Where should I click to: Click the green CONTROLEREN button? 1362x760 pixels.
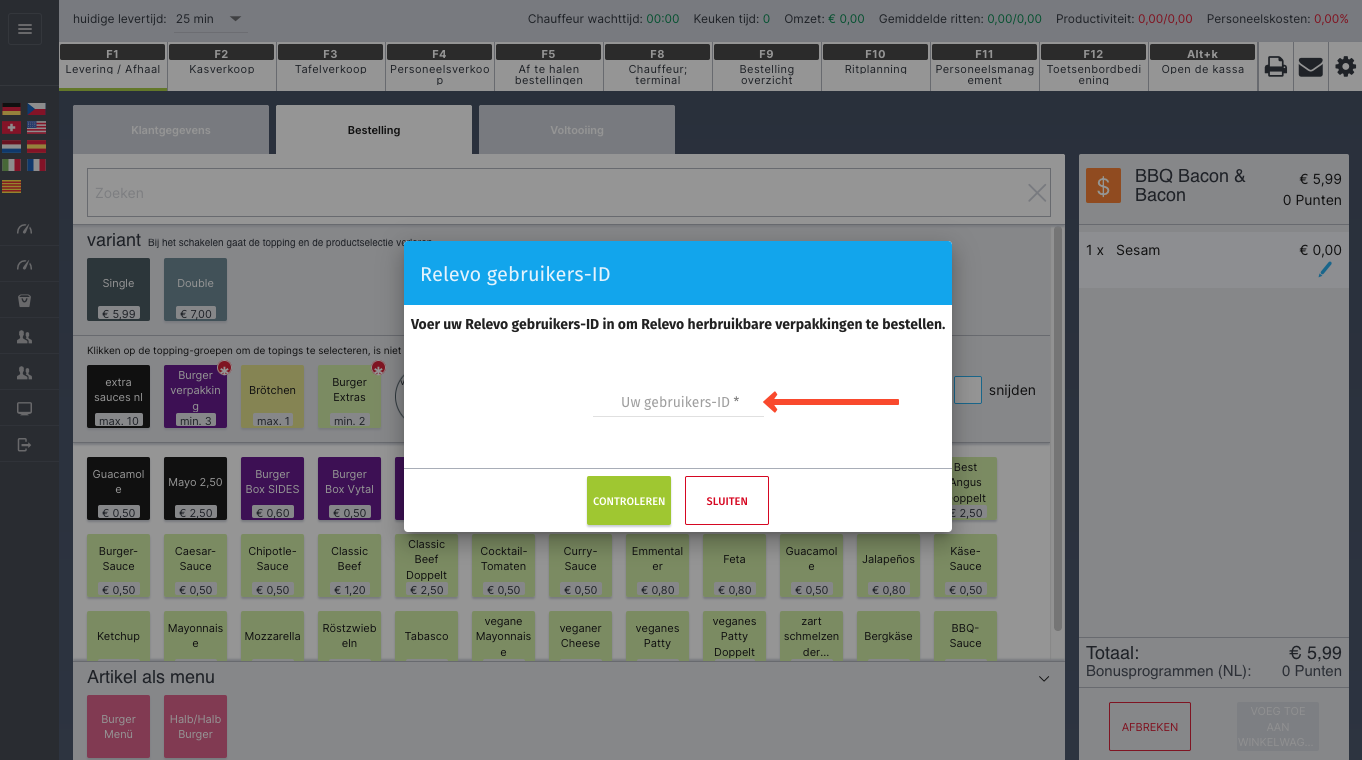pyautogui.click(x=629, y=501)
